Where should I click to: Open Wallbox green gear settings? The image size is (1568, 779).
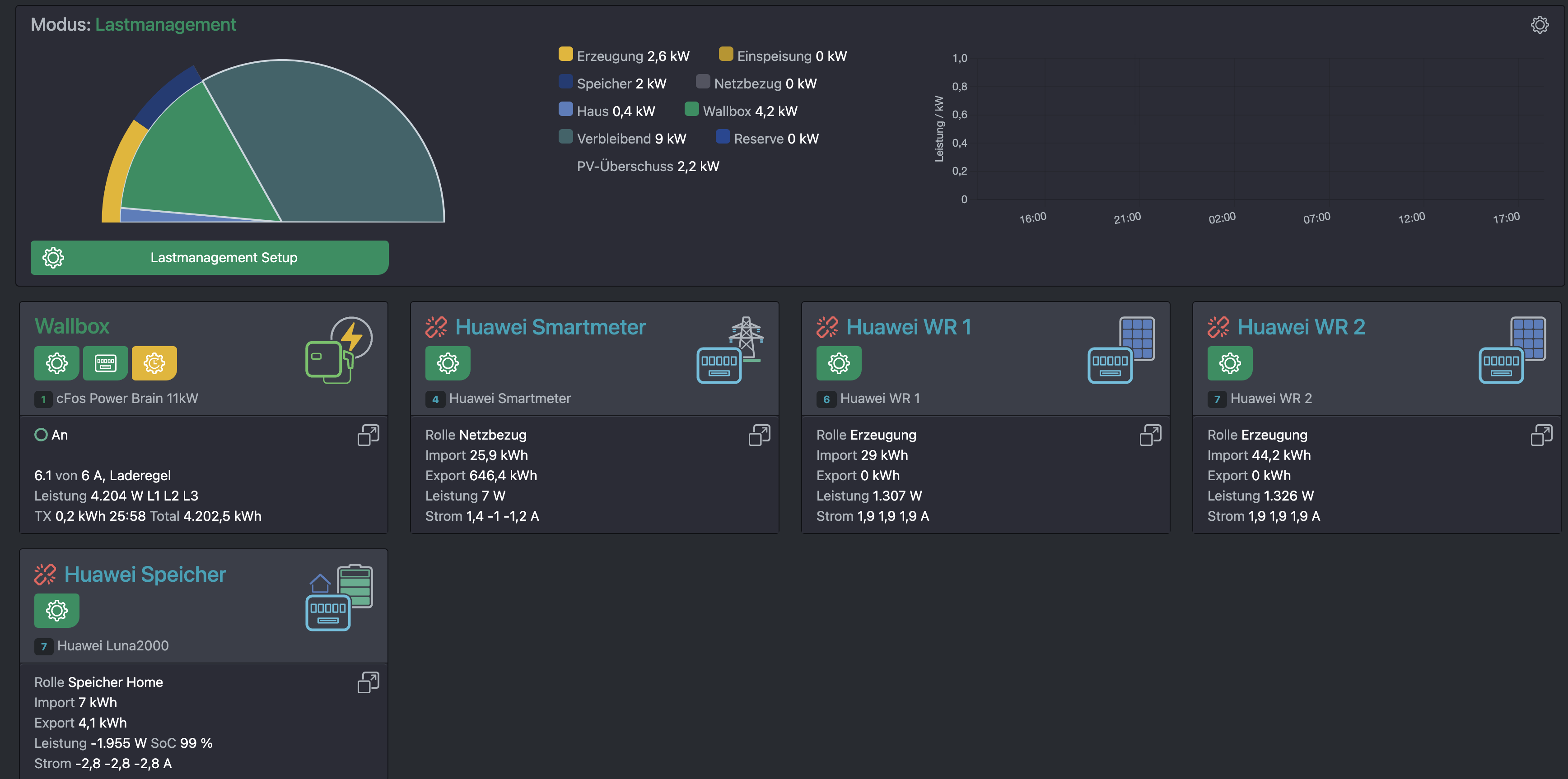click(56, 363)
